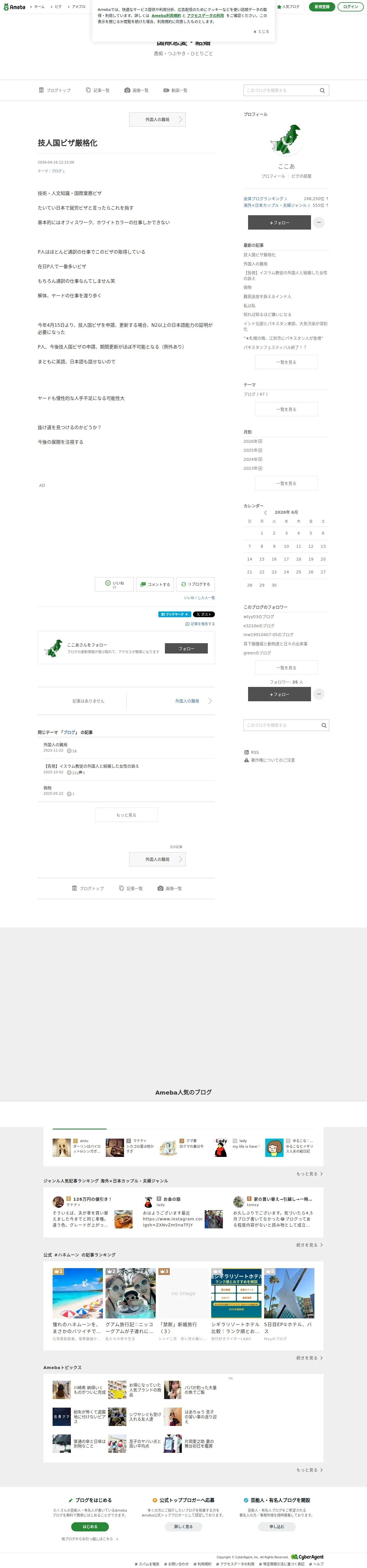Viewport: 367px width, 1568px height.
Task: Click the B!ブックマーク share button
Action: (x=174, y=614)
